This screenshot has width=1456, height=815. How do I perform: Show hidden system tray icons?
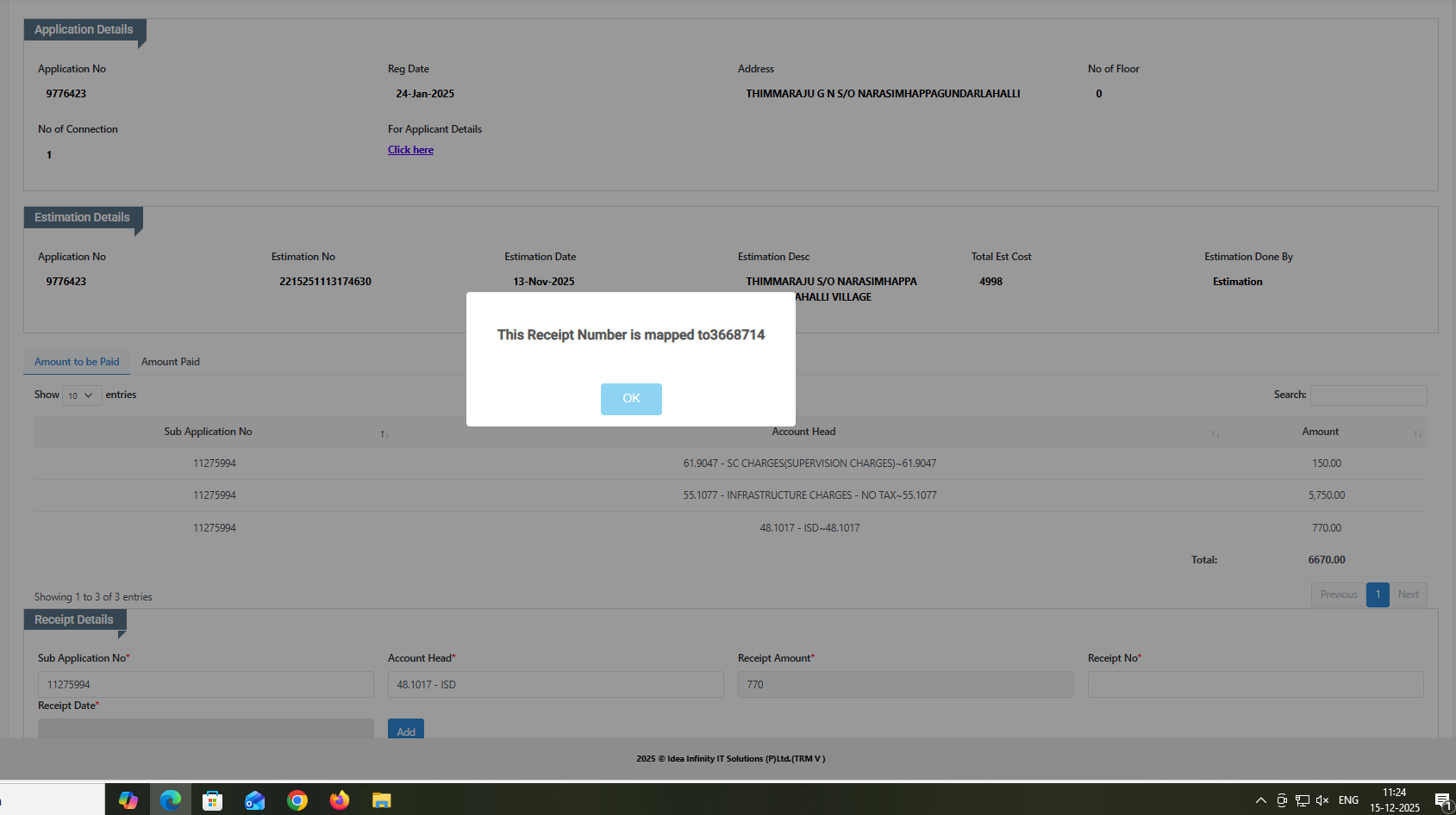(x=1261, y=800)
